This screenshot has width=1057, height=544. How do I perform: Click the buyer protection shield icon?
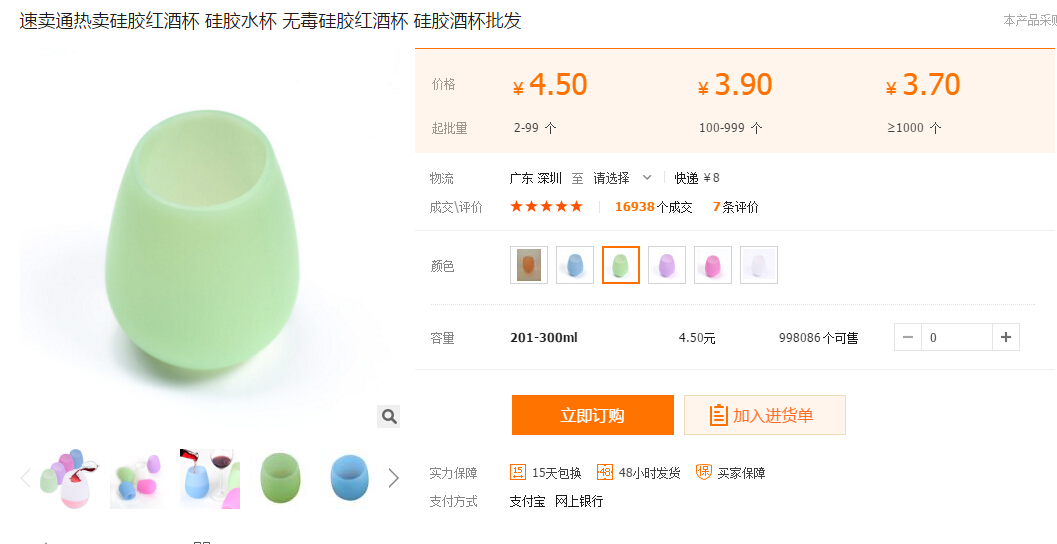(x=703, y=472)
